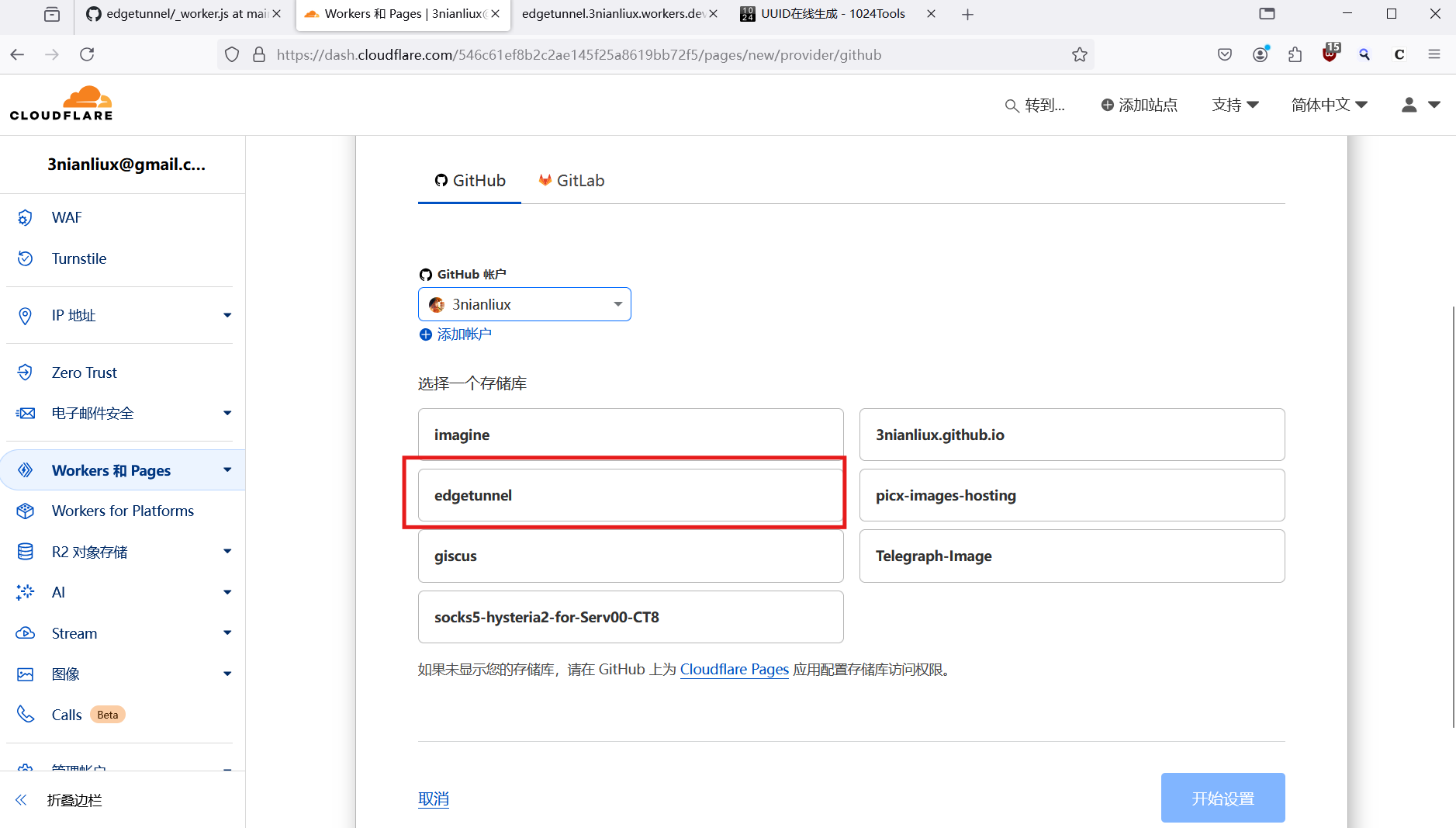Reload the page with the refresh icon

87,54
